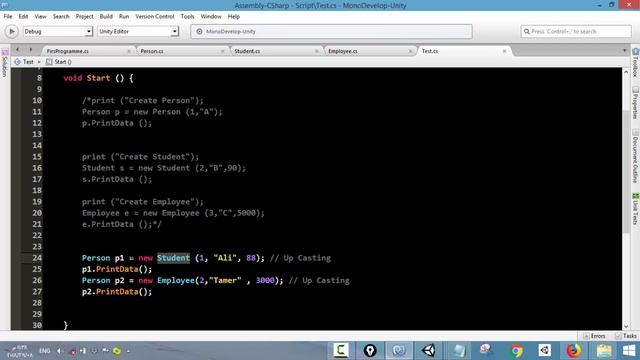The image size is (640, 360).
Task: Open Google Chrome from the taskbar
Action: [516, 351]
